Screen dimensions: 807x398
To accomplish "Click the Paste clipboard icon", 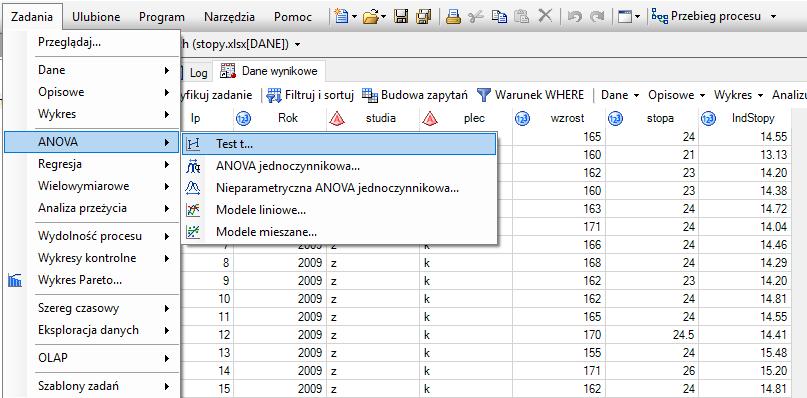I will 521,17.
